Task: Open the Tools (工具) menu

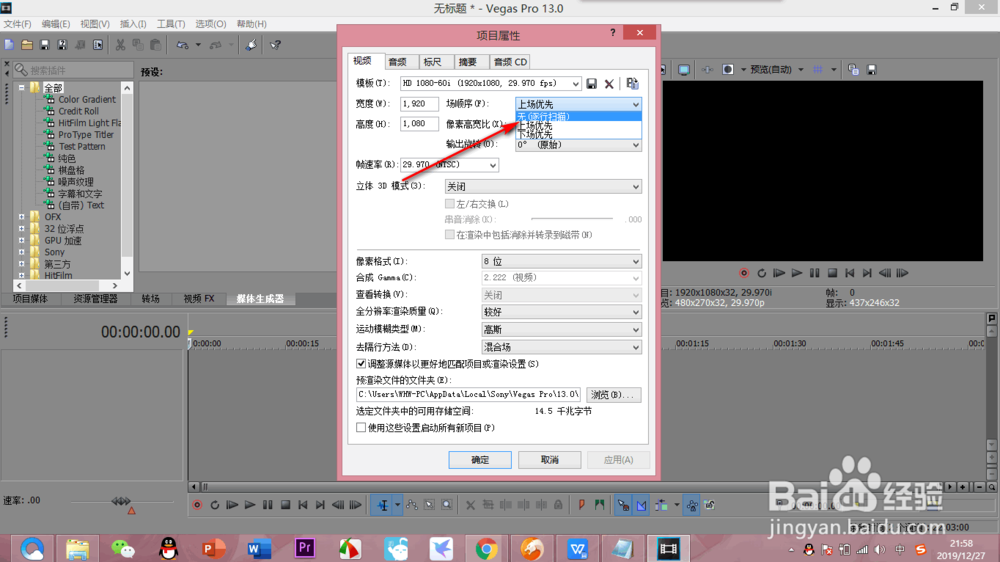Action: 171,24
